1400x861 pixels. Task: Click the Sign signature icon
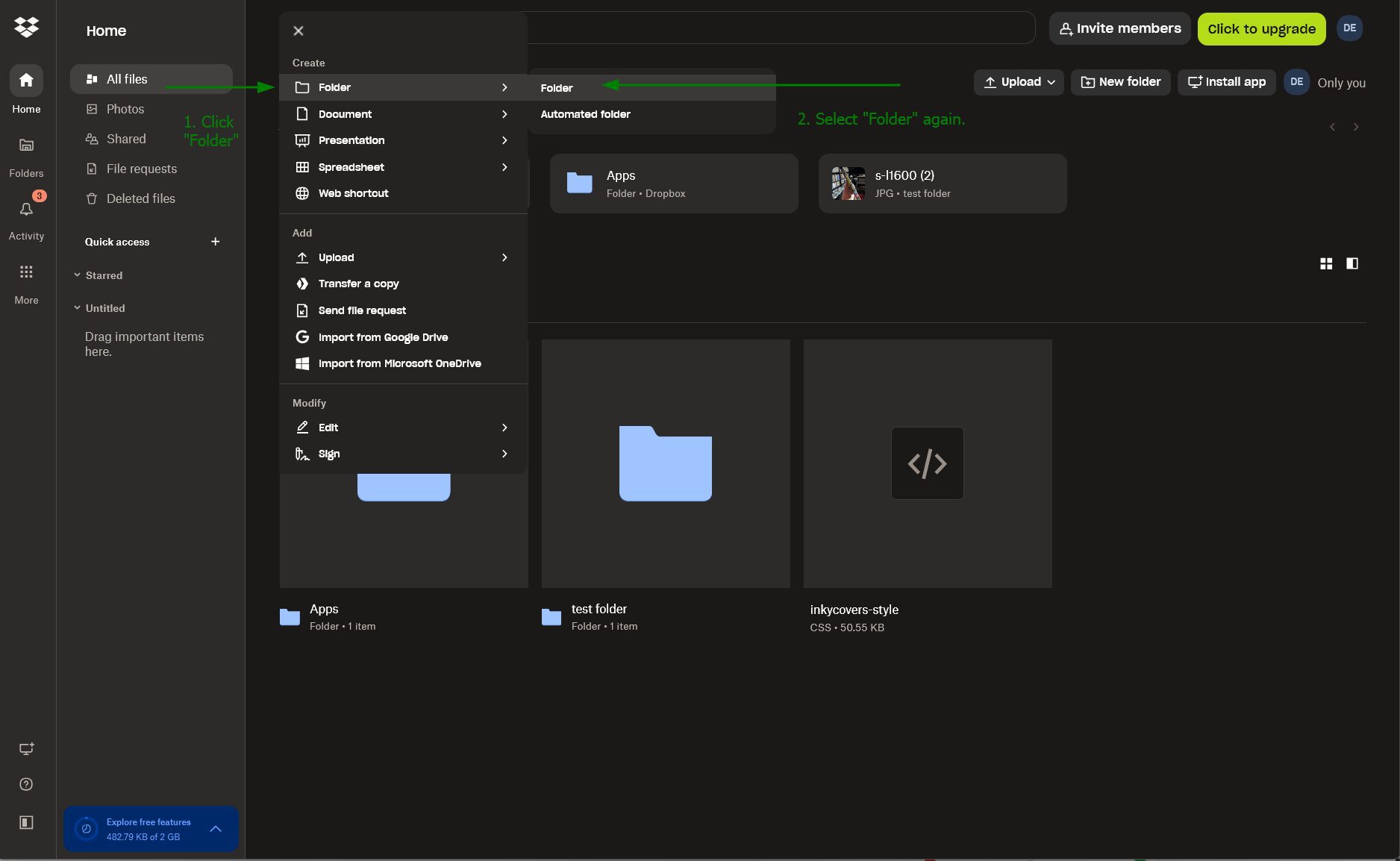[302, 454]
